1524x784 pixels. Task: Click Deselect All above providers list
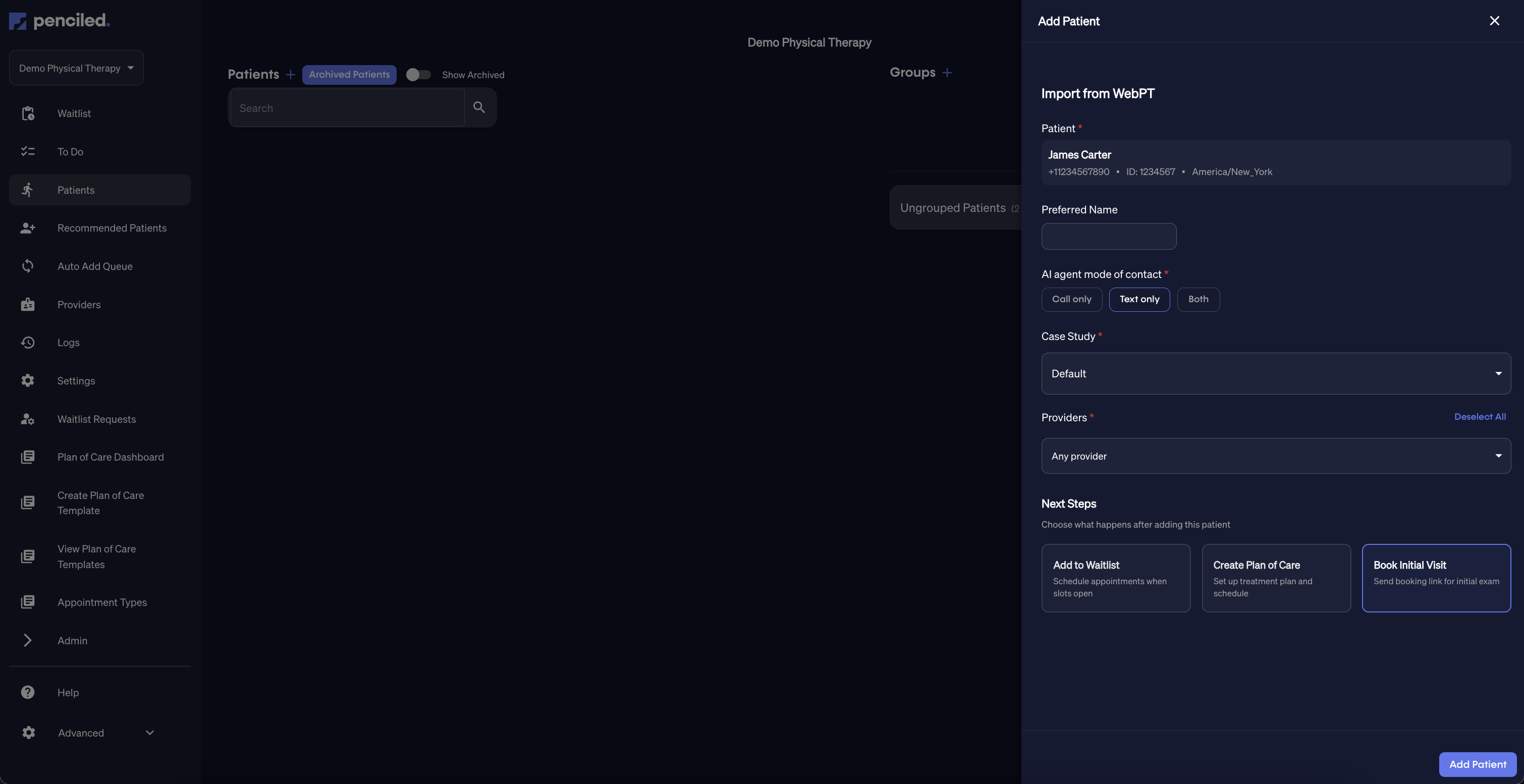pos(1480,416)
